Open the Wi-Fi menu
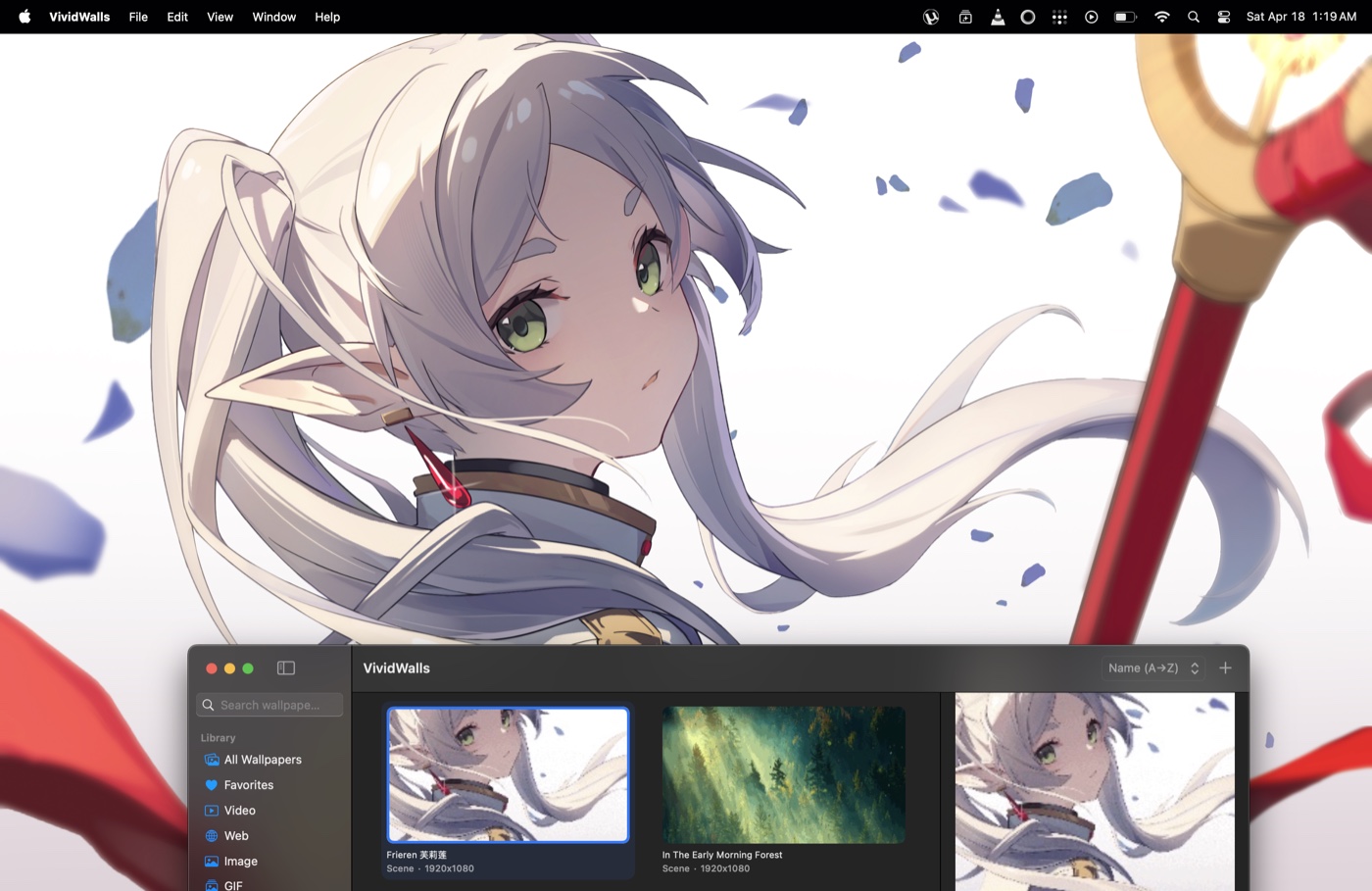Viewport: 1372px width, 891px height. (x=1162, y=17)
